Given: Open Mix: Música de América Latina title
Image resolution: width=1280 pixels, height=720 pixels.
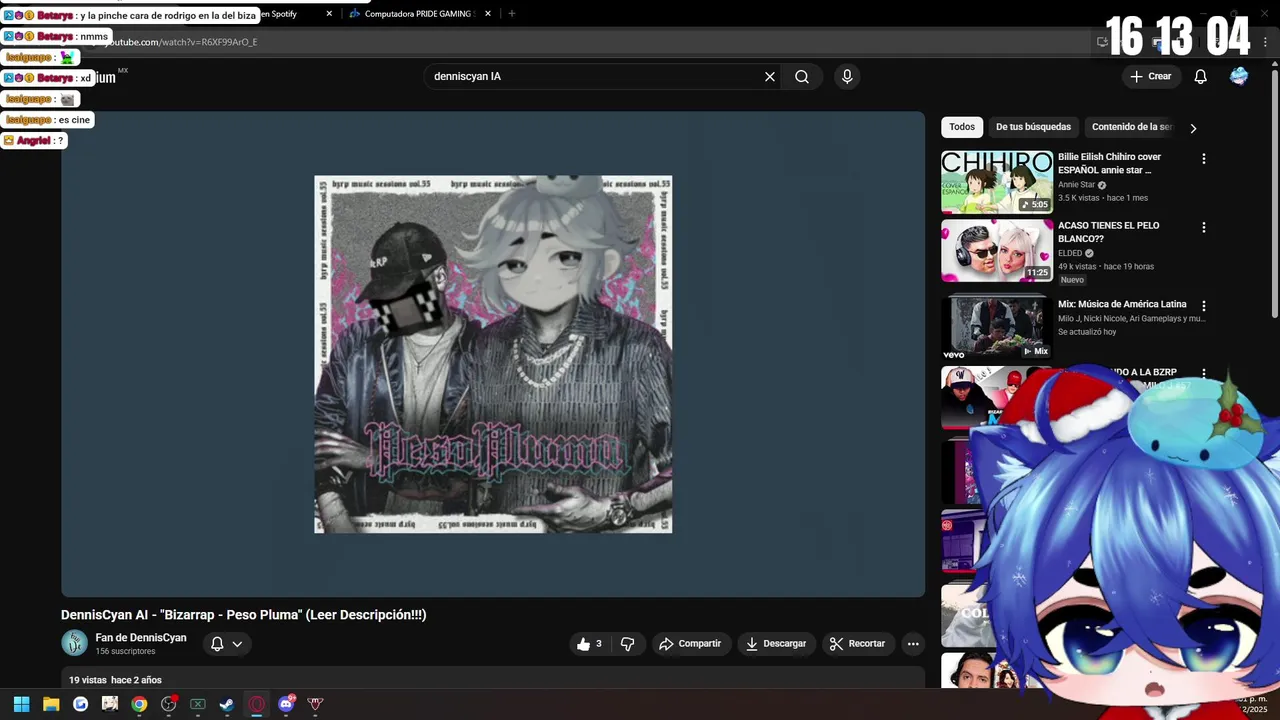Looking at the screenshot, I should pos(1122,304).
